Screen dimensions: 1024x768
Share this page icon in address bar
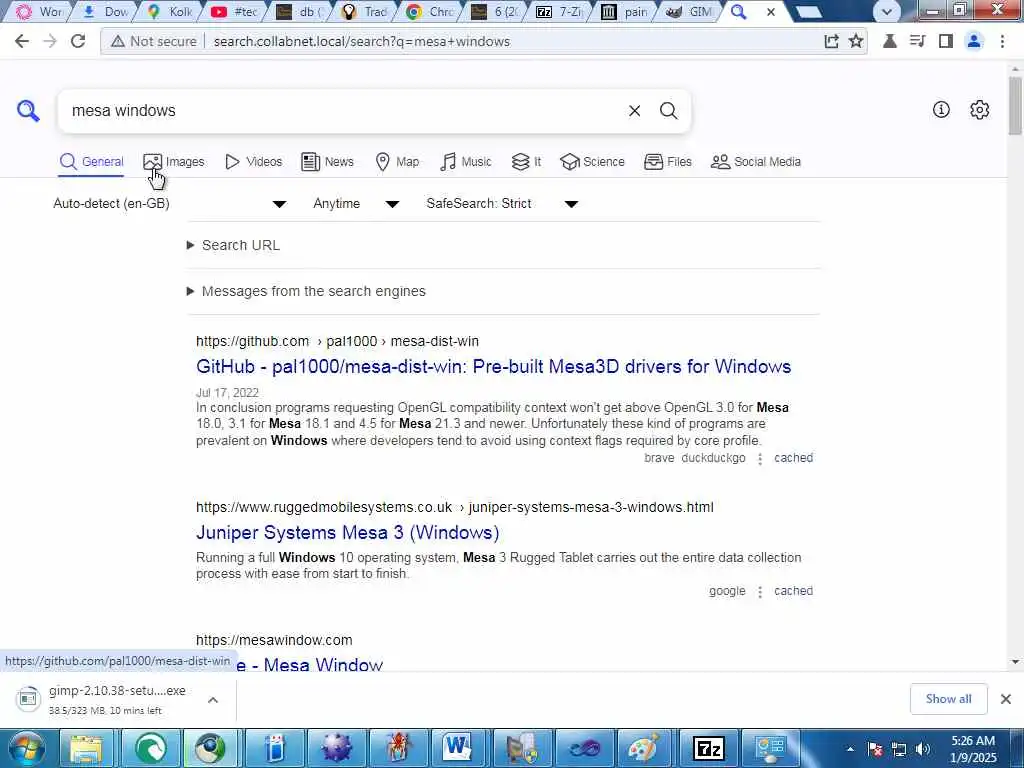click(831, 41)
